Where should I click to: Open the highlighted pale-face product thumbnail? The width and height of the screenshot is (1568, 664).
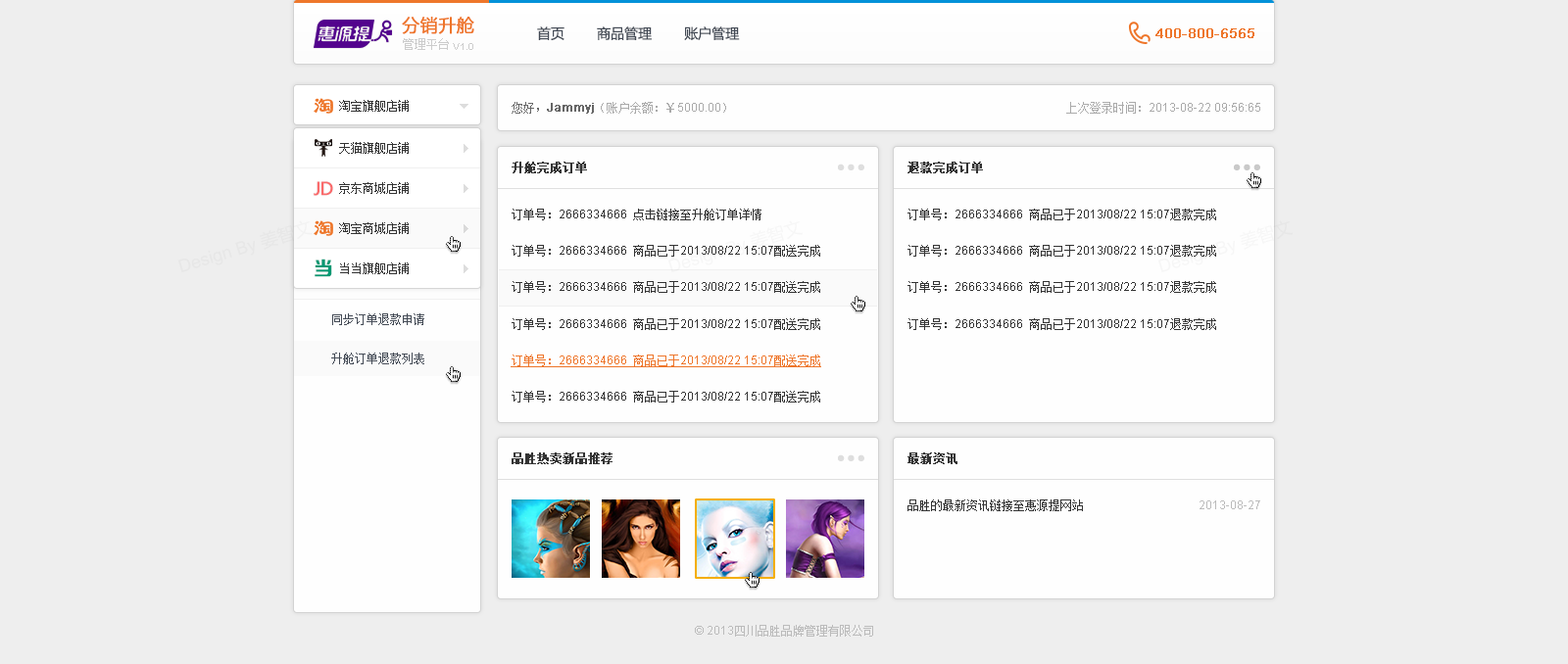[x=735, y=539]
